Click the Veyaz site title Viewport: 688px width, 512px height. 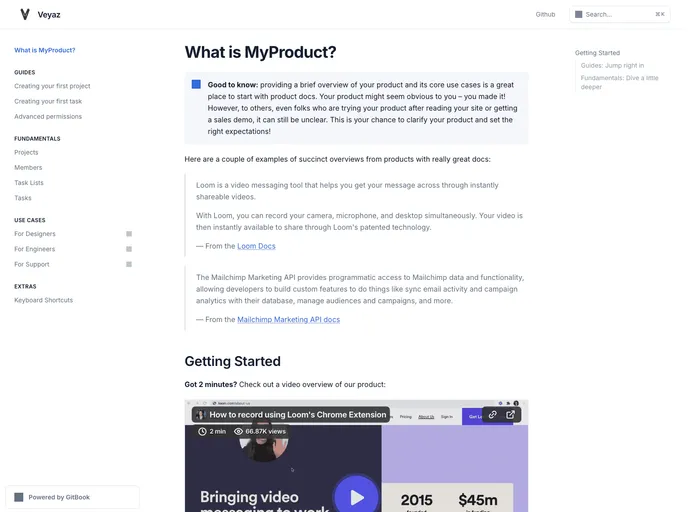(x=49, y=14)
